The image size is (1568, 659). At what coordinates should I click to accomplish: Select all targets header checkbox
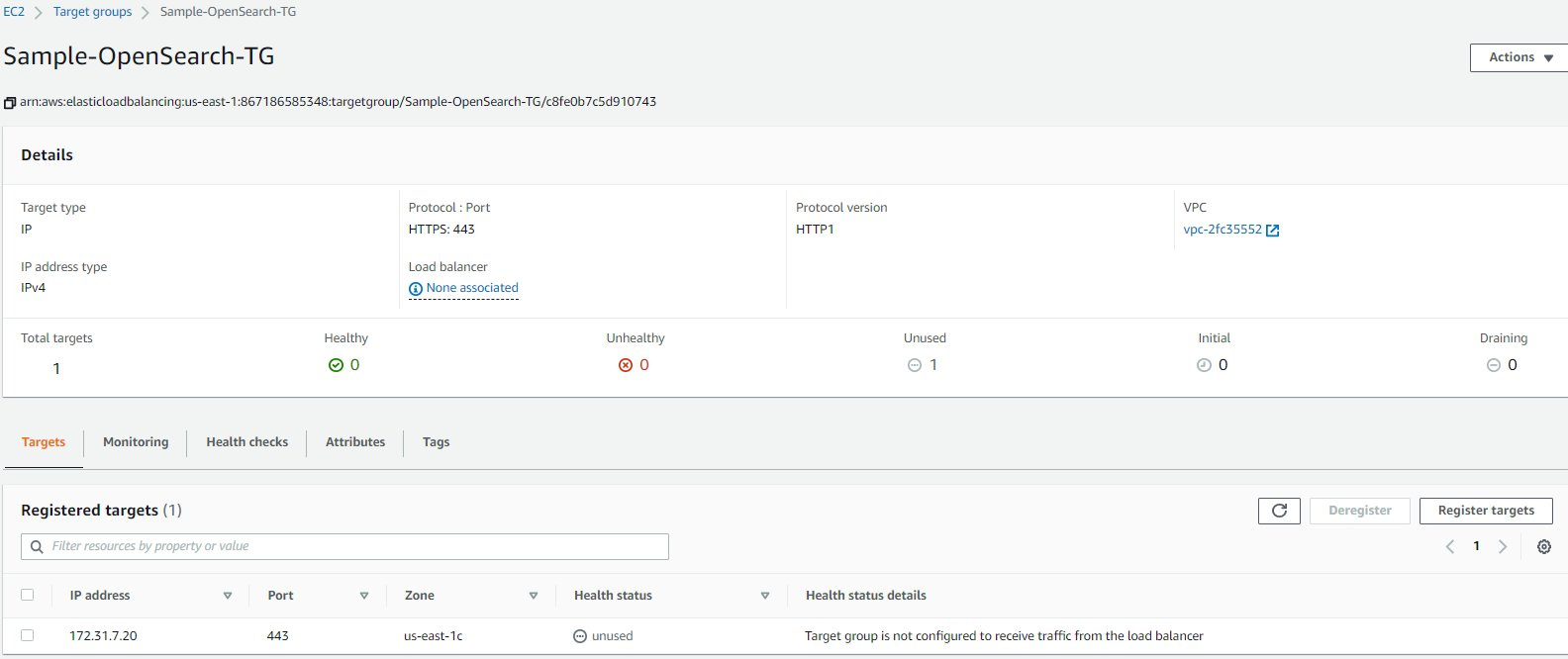(28, 596)
